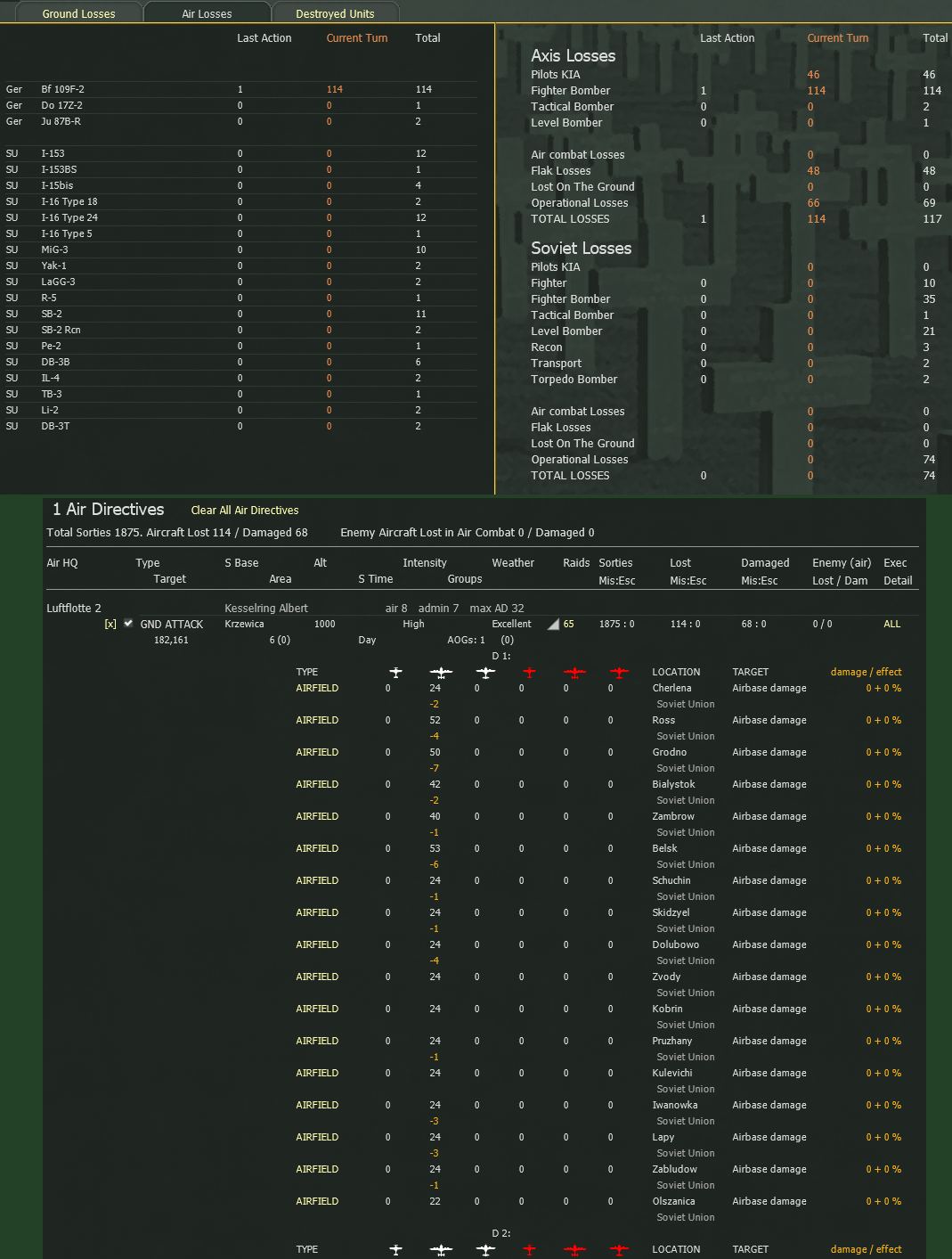Click last red aircraft icon in D 1 header

619,672
